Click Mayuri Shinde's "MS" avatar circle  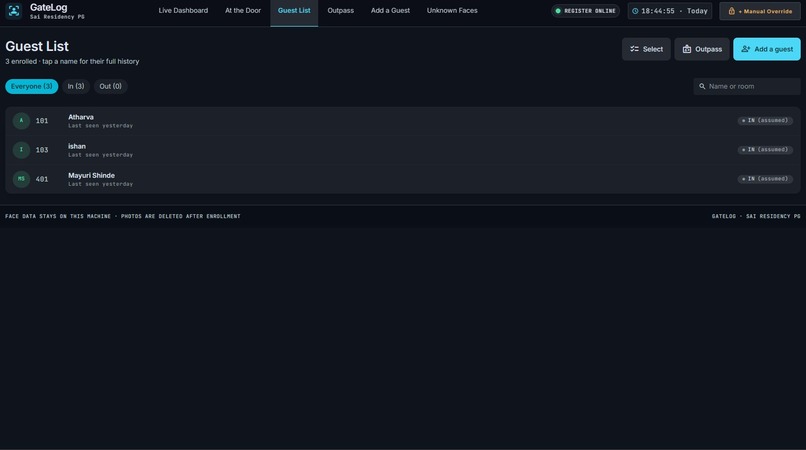(x=21, y=179)
